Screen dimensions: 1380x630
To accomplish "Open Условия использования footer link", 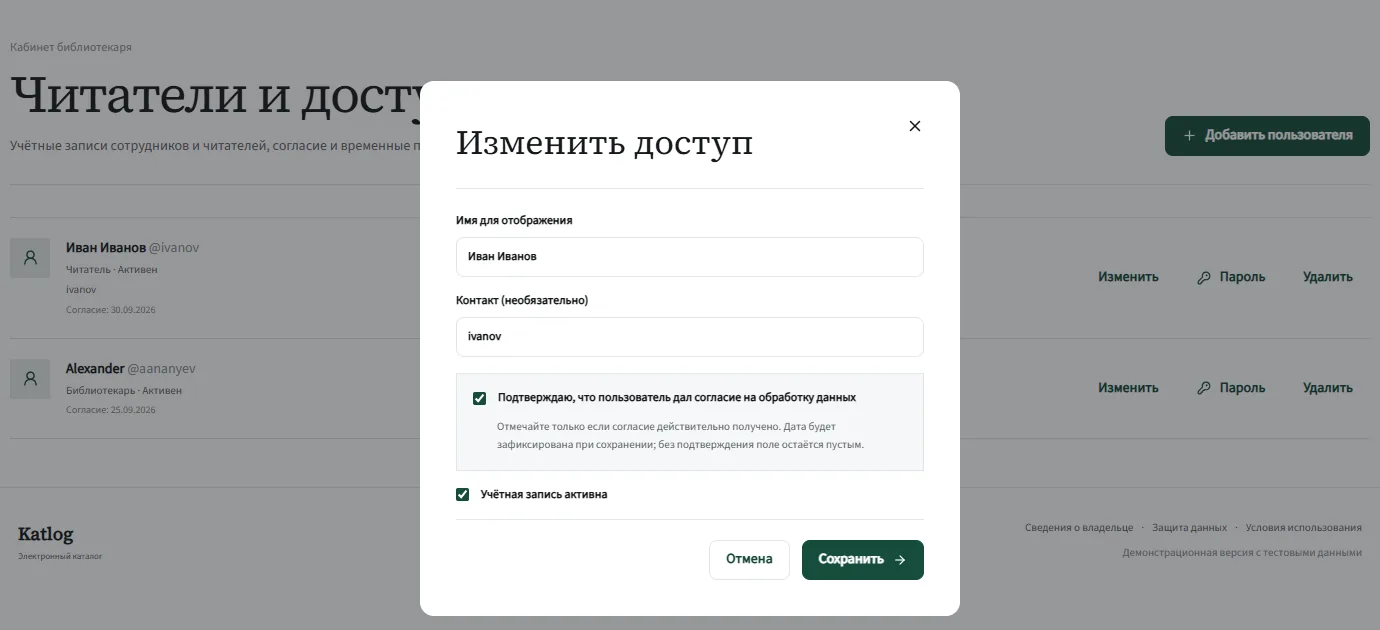I will click(1304, 527).
